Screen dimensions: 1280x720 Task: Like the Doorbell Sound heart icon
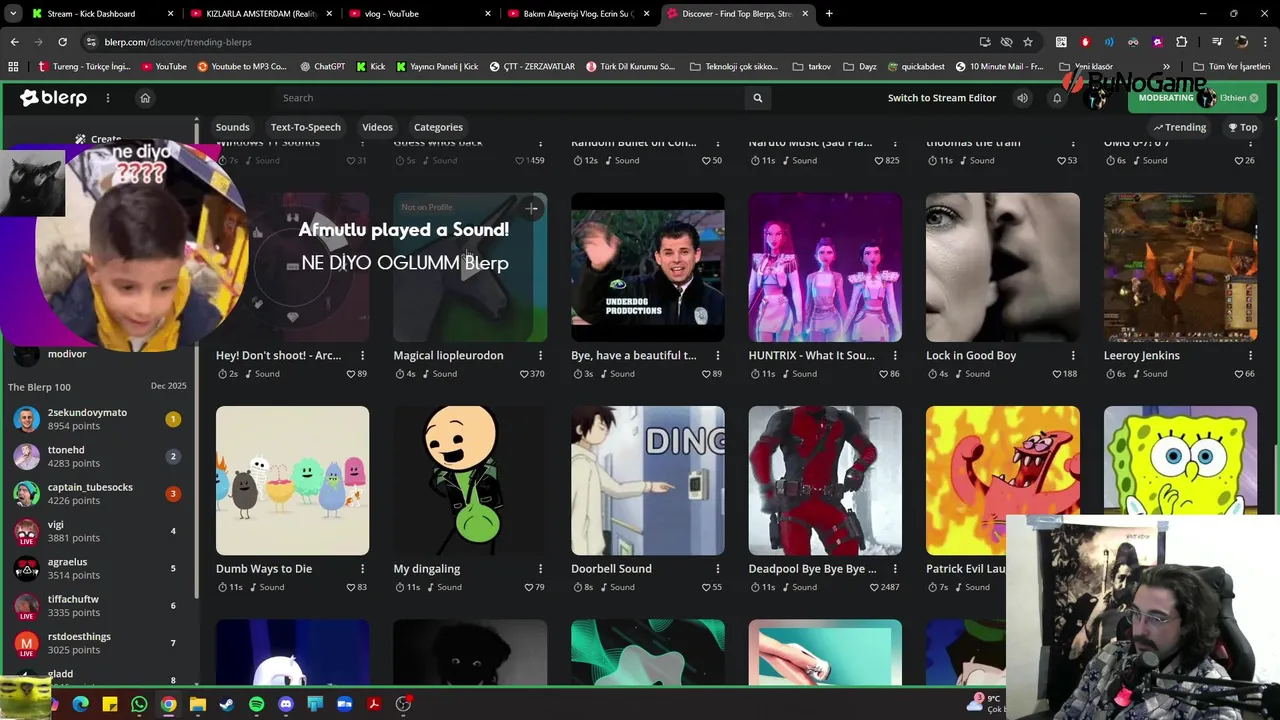pos(706,587)
